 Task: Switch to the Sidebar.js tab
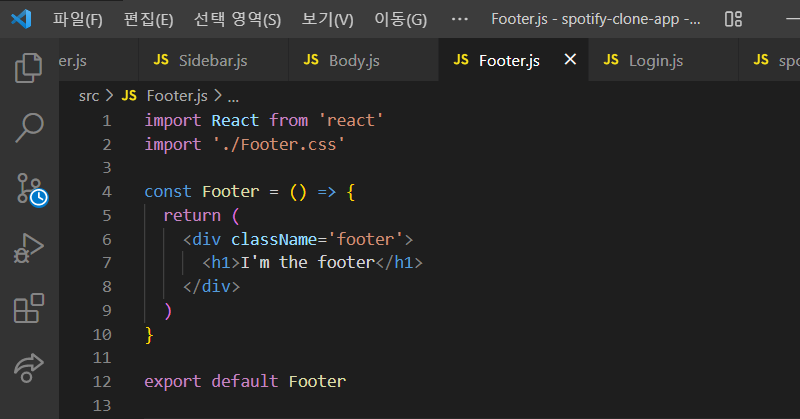click(213, 60)
